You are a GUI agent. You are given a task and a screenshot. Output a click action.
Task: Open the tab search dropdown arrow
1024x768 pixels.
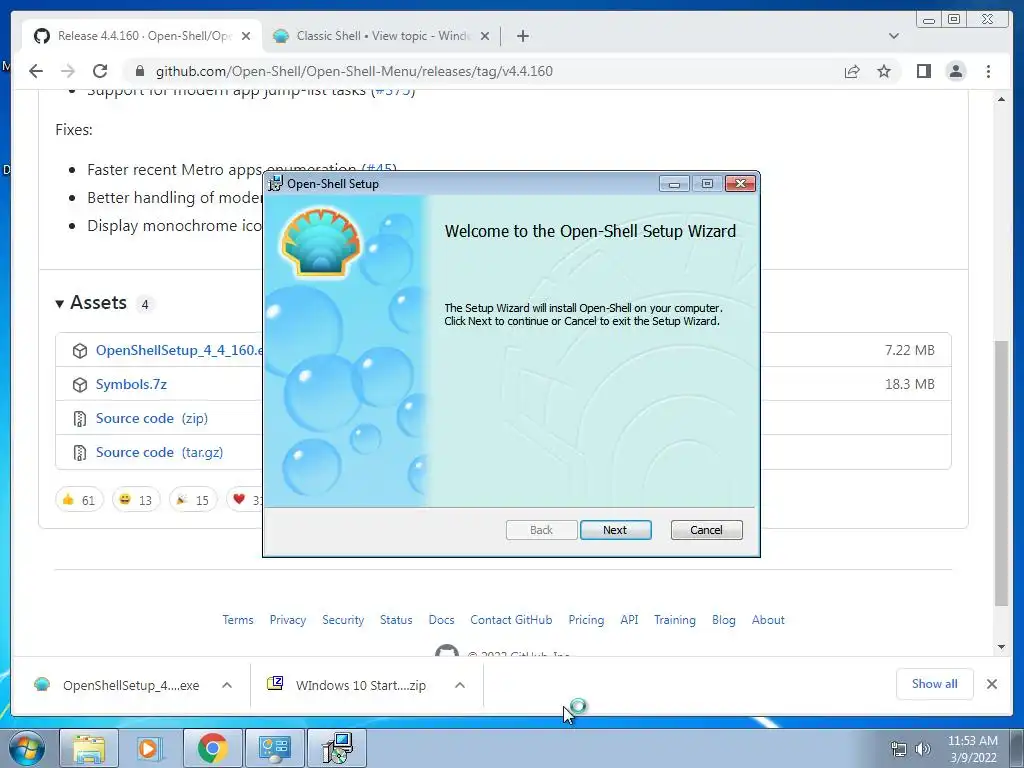click(x=893, y=36)
